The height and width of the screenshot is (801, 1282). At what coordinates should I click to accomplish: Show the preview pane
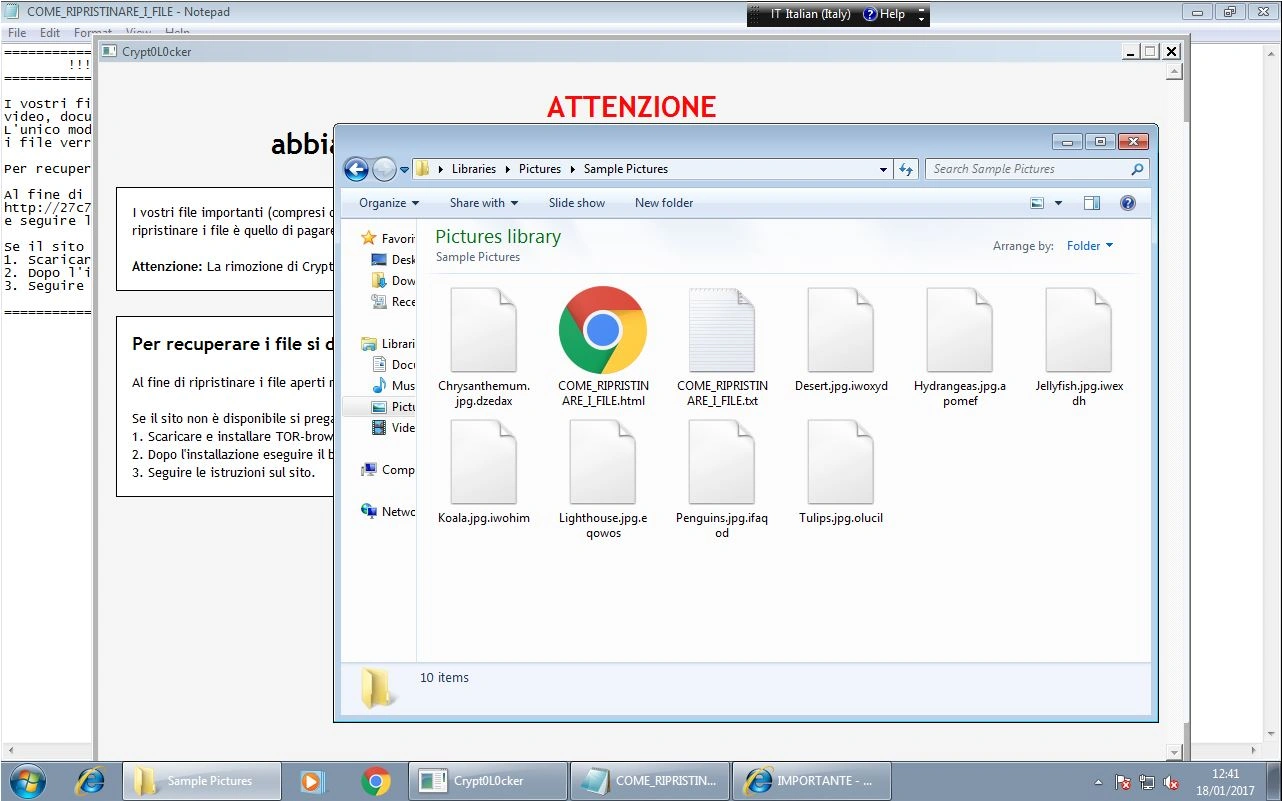[x=1092, y=203]
